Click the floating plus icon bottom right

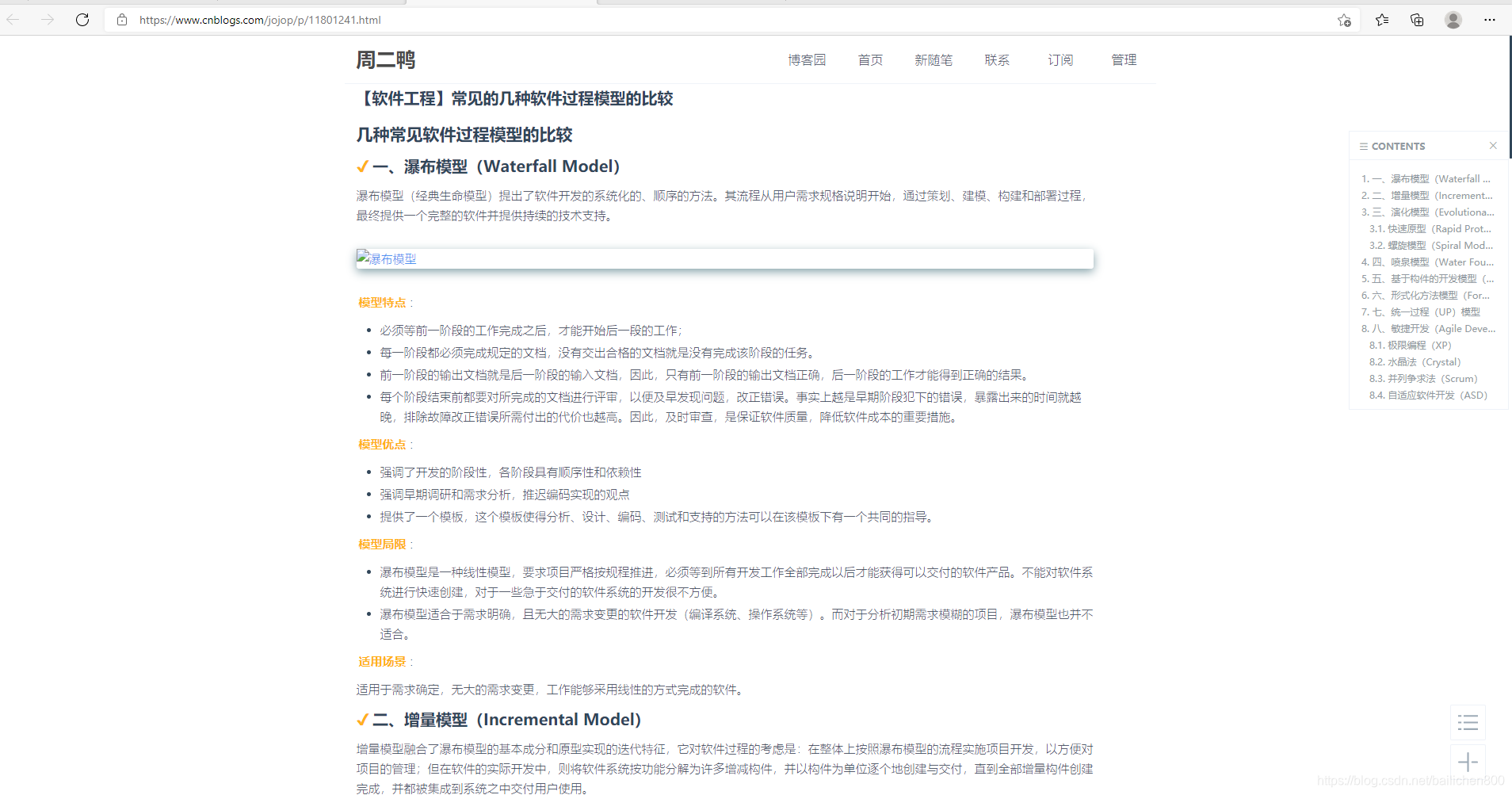pos(1468,762)
